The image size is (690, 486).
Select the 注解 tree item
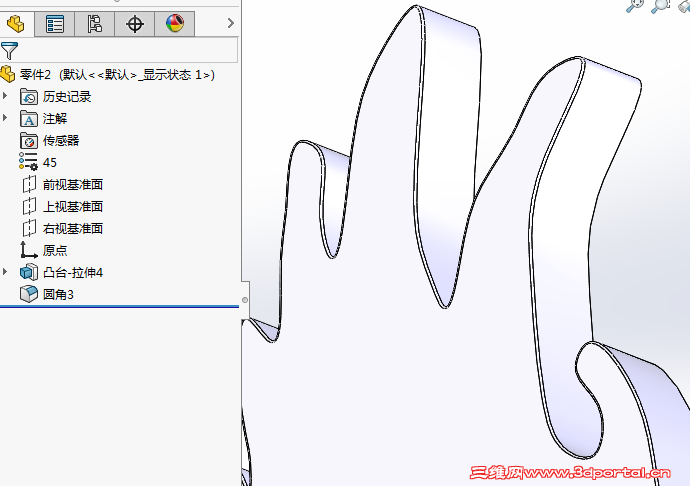coord(55,118)
